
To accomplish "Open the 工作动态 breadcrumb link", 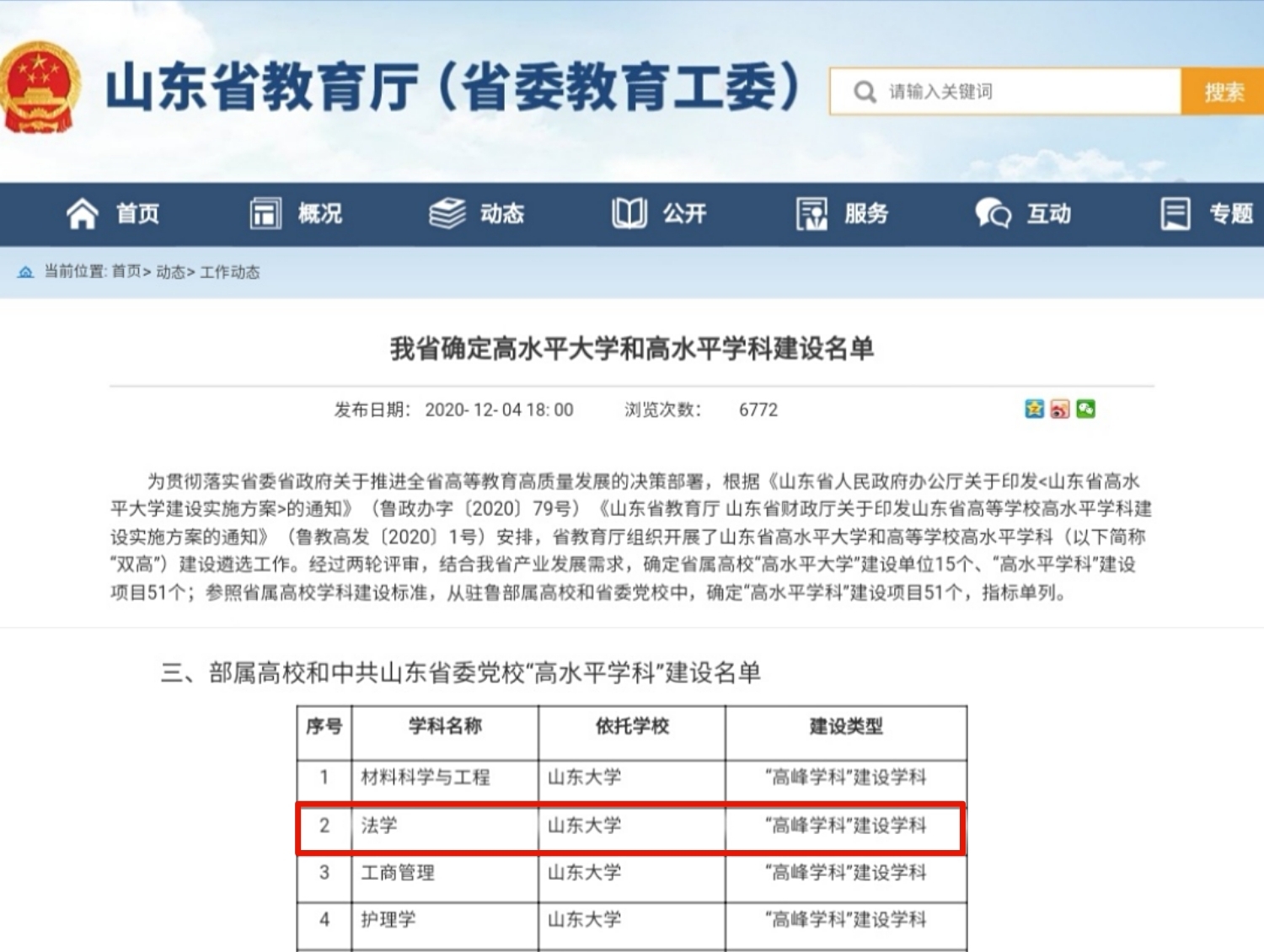I will coord(230,271).
